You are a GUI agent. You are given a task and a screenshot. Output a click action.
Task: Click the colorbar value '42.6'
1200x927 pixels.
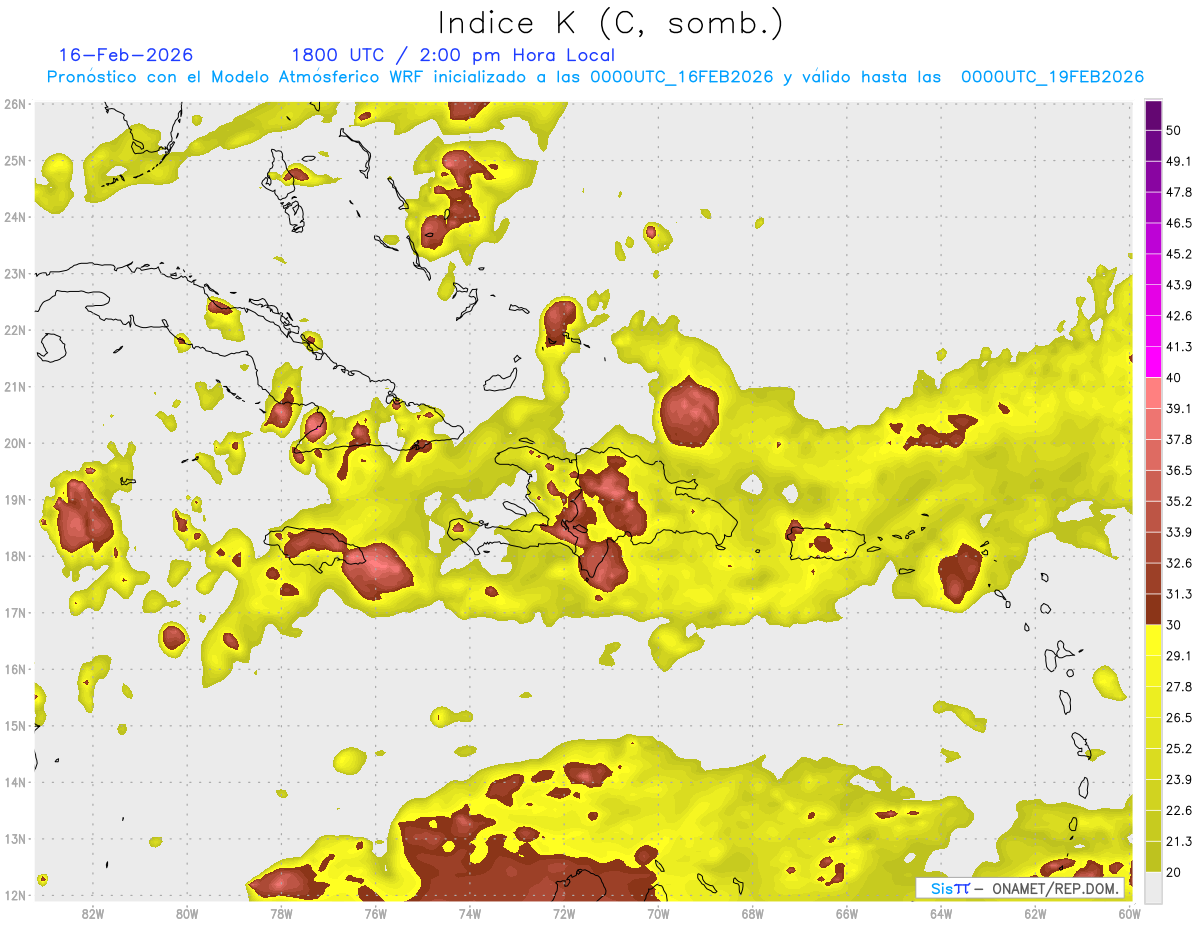[x=1178, y=316]
